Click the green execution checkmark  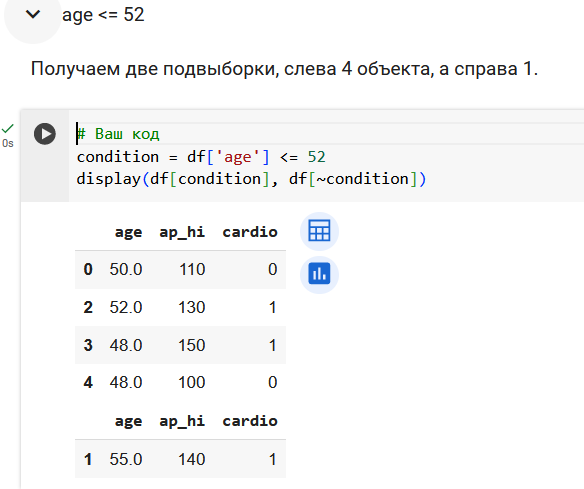tap(7, 129)
